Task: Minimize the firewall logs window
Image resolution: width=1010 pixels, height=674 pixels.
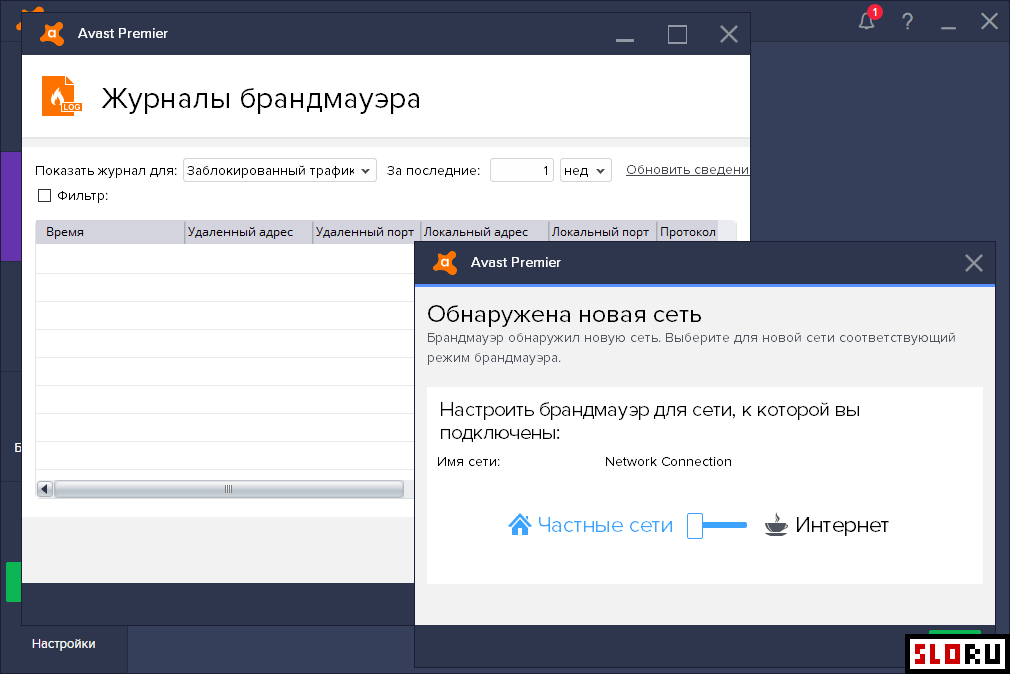Action: (x=625, y=39)
